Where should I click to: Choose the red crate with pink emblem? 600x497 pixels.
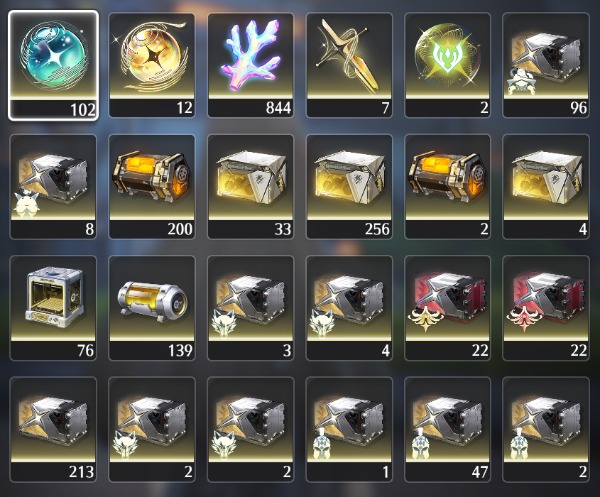(546, 308)
